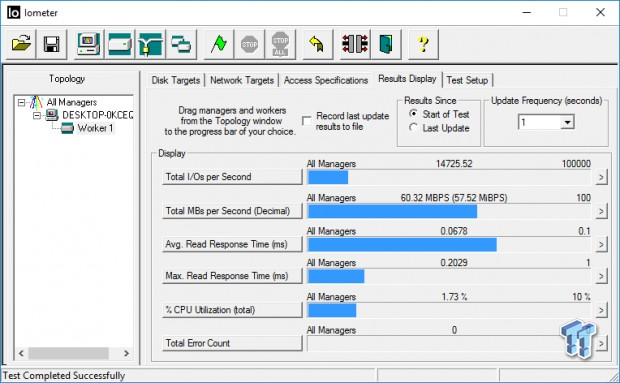
Task: Click the Total I/Os per Second progress bar
Action: tap(449, 177)
